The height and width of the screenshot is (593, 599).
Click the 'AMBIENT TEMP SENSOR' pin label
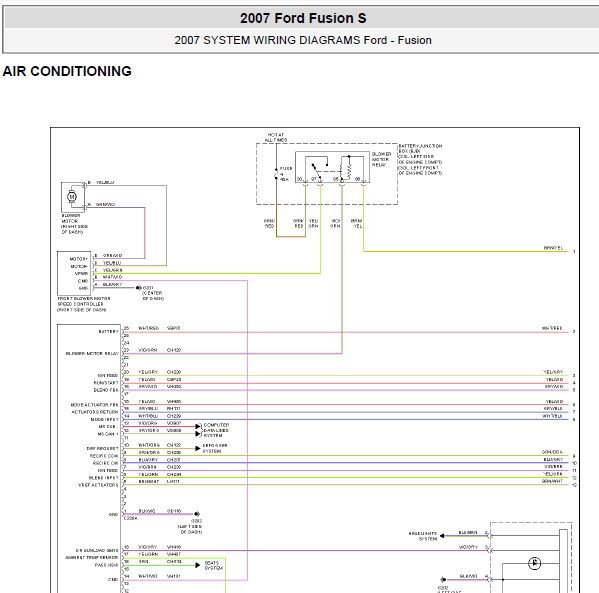91,557
